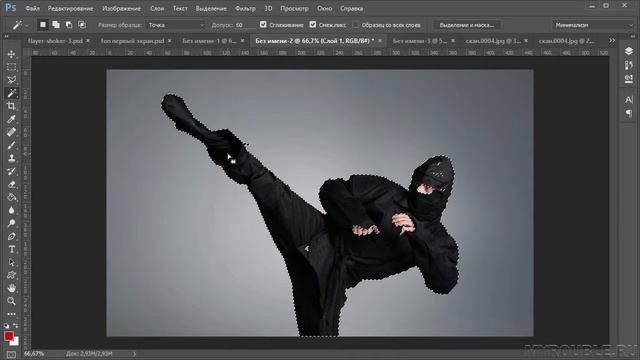The image size is (640, 360).
Task: Select the Eyedropper tool
Action: (11, 119)
